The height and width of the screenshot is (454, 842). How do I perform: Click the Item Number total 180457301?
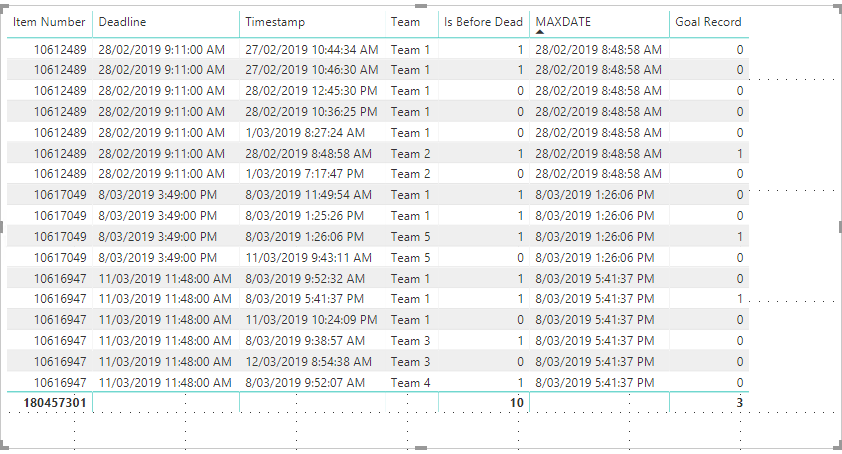55,403
